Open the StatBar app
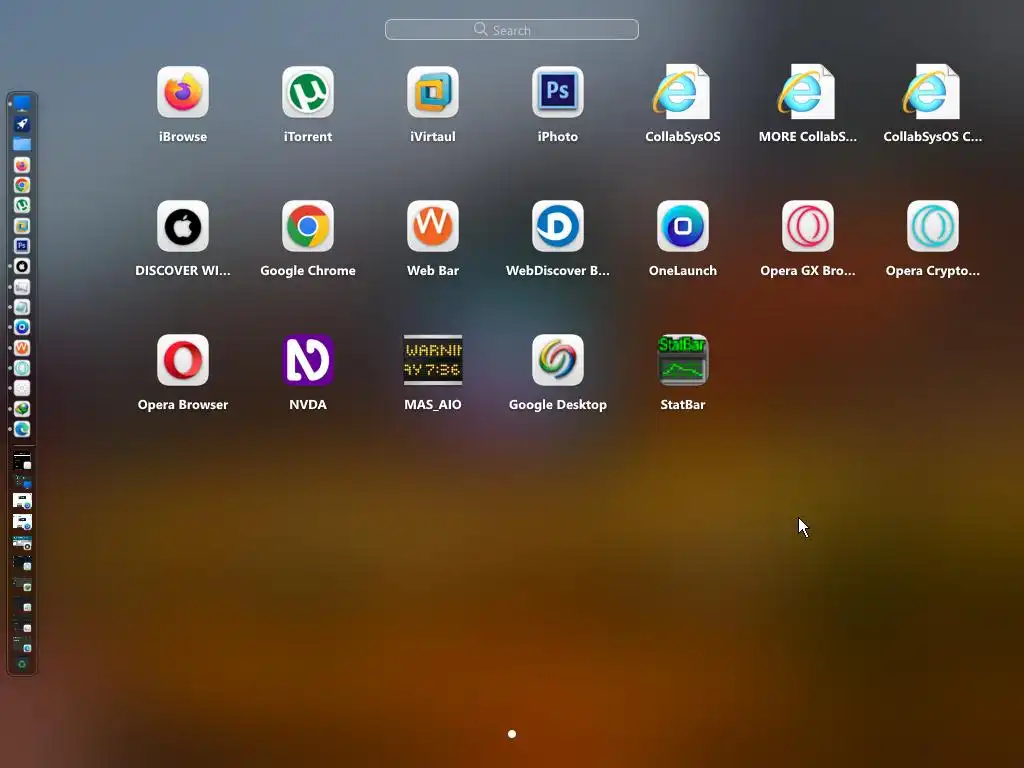This screenshot has width=1024, height=768. 682,360
